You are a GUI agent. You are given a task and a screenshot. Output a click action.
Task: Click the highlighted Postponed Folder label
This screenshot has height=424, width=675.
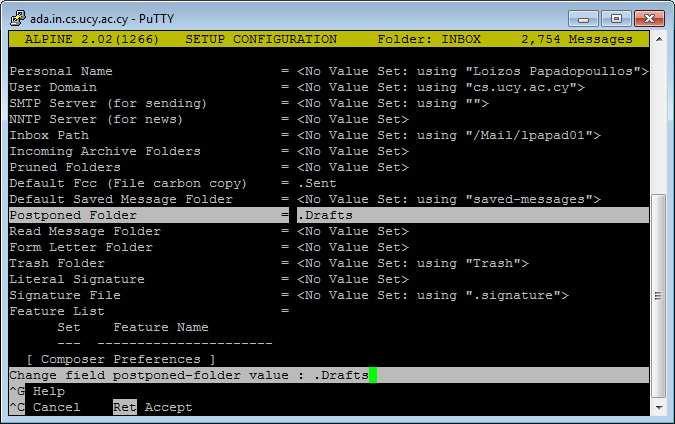pyautogui.click(x=73, y=215)
